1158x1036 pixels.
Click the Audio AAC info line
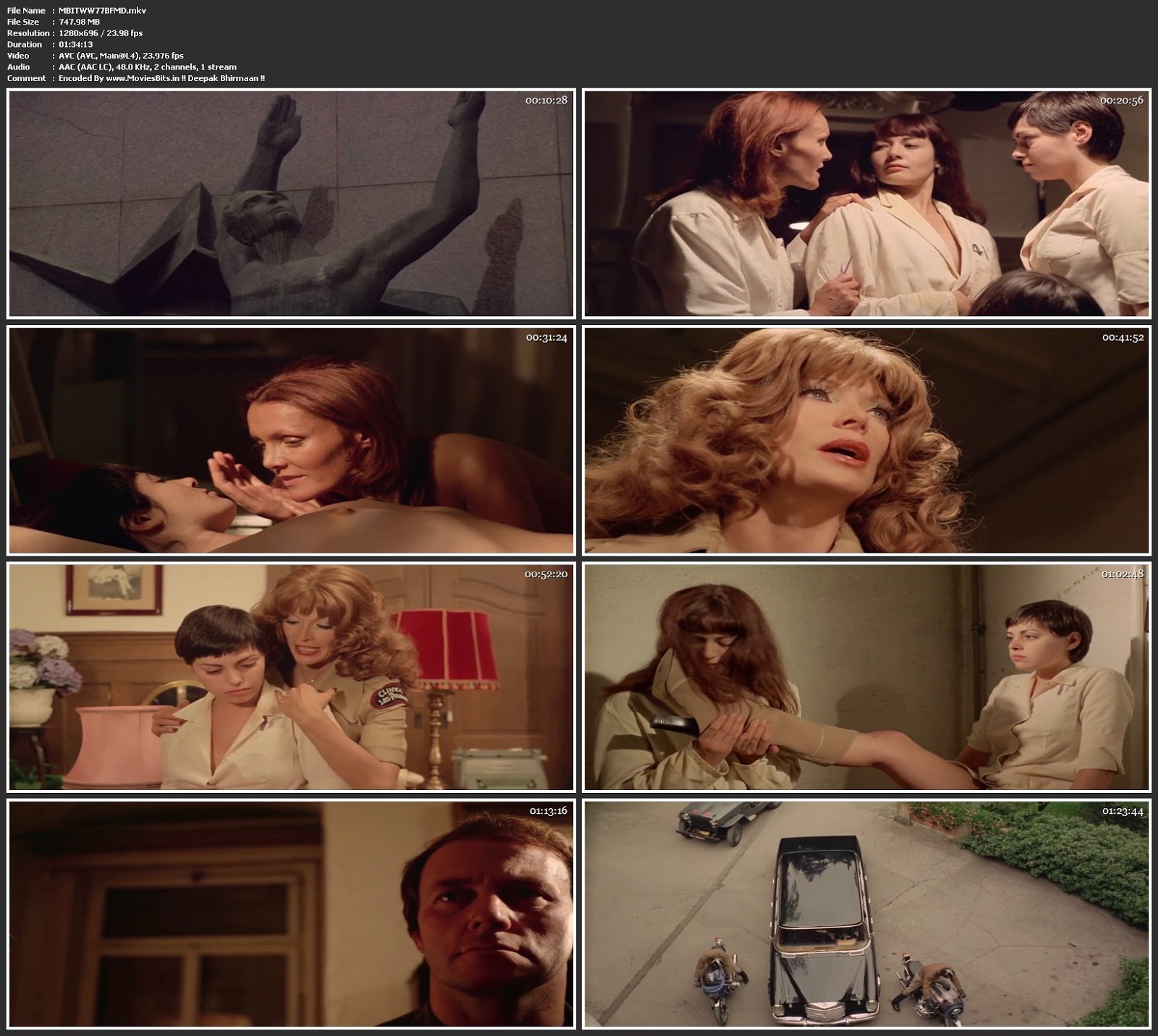coord(148,67)
